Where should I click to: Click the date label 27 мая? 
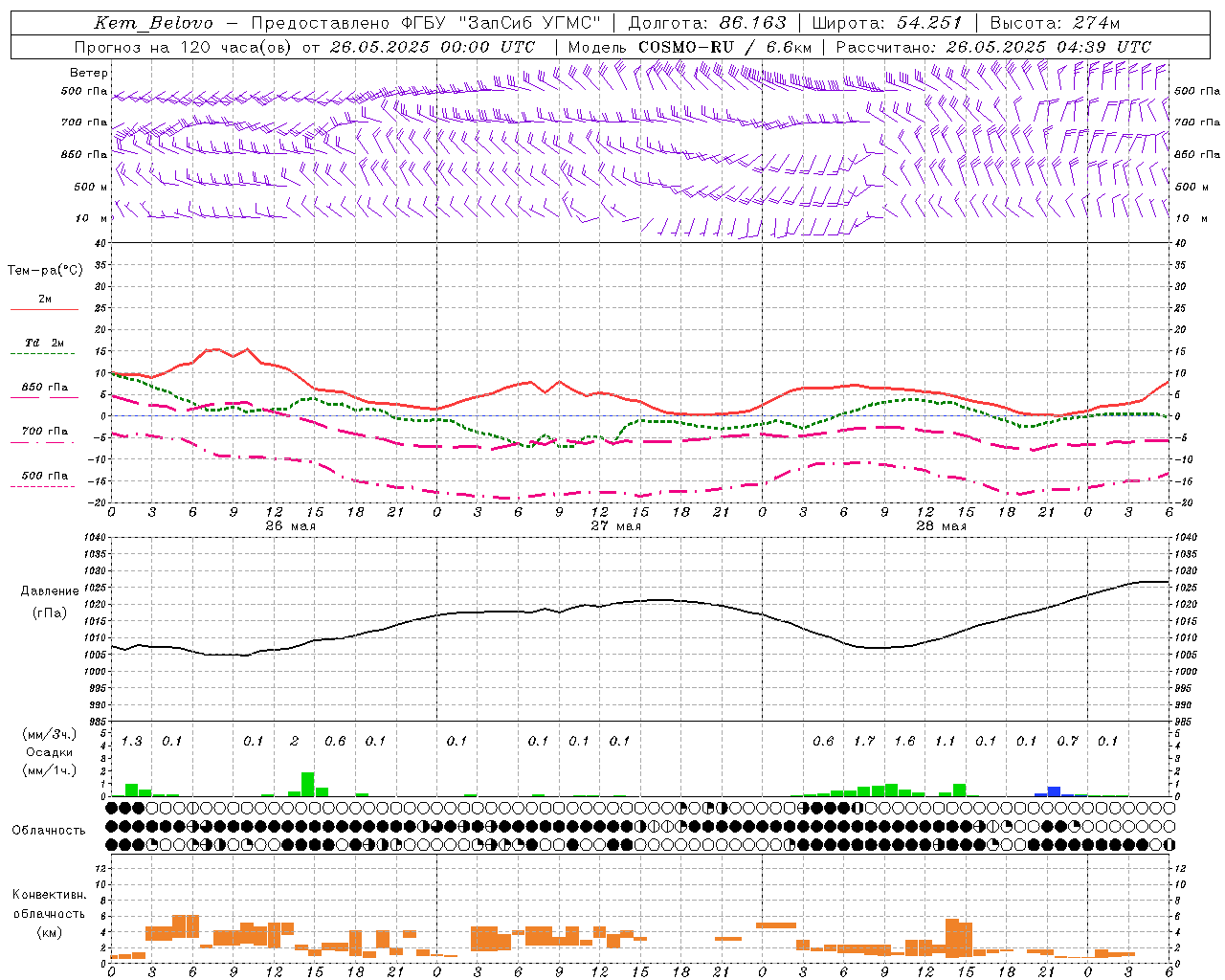615,526
